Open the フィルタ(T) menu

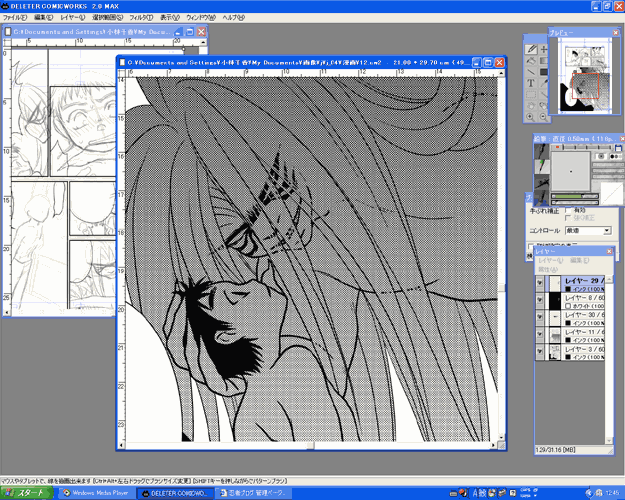coord(142,18)
